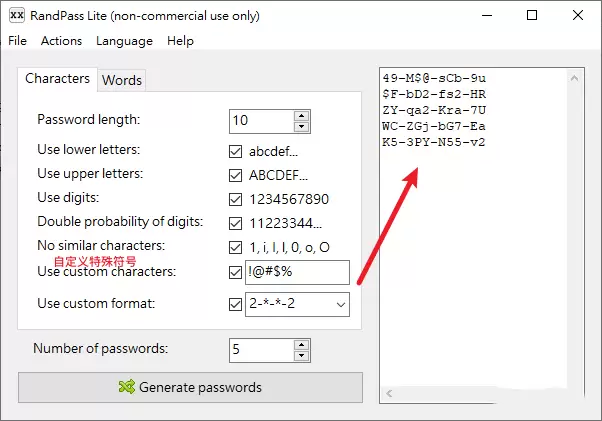Select password 49-M$@-sCb-9u

click(434, 78)
